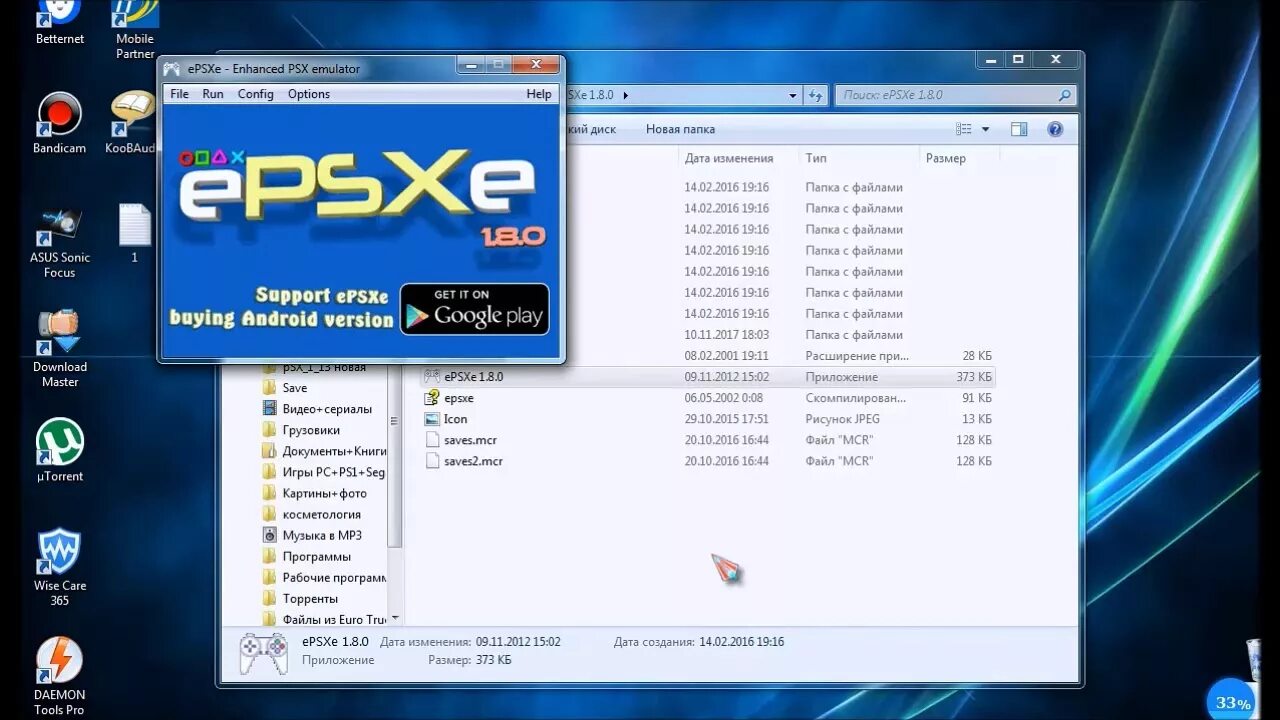
Task: Select the Icon JPEG file
Action: pos(432,419)
